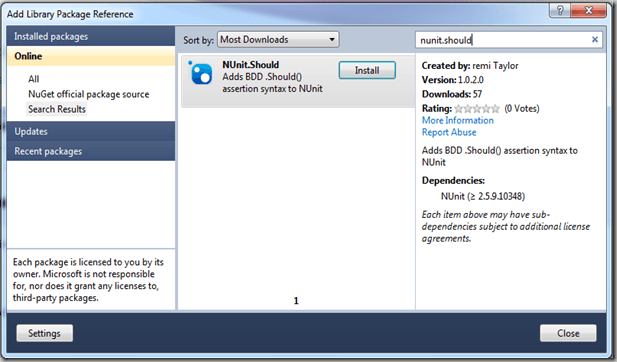Click the sub-dependencies italic note

pyautogui.click(x=506, y=227)
